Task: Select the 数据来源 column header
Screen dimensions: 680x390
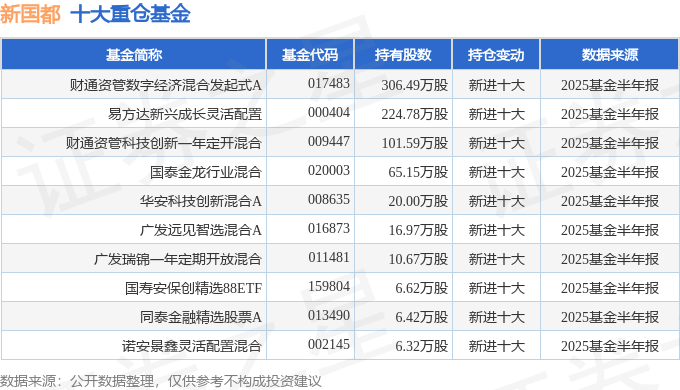Action: pyautogui.click(x=609, y=55)
